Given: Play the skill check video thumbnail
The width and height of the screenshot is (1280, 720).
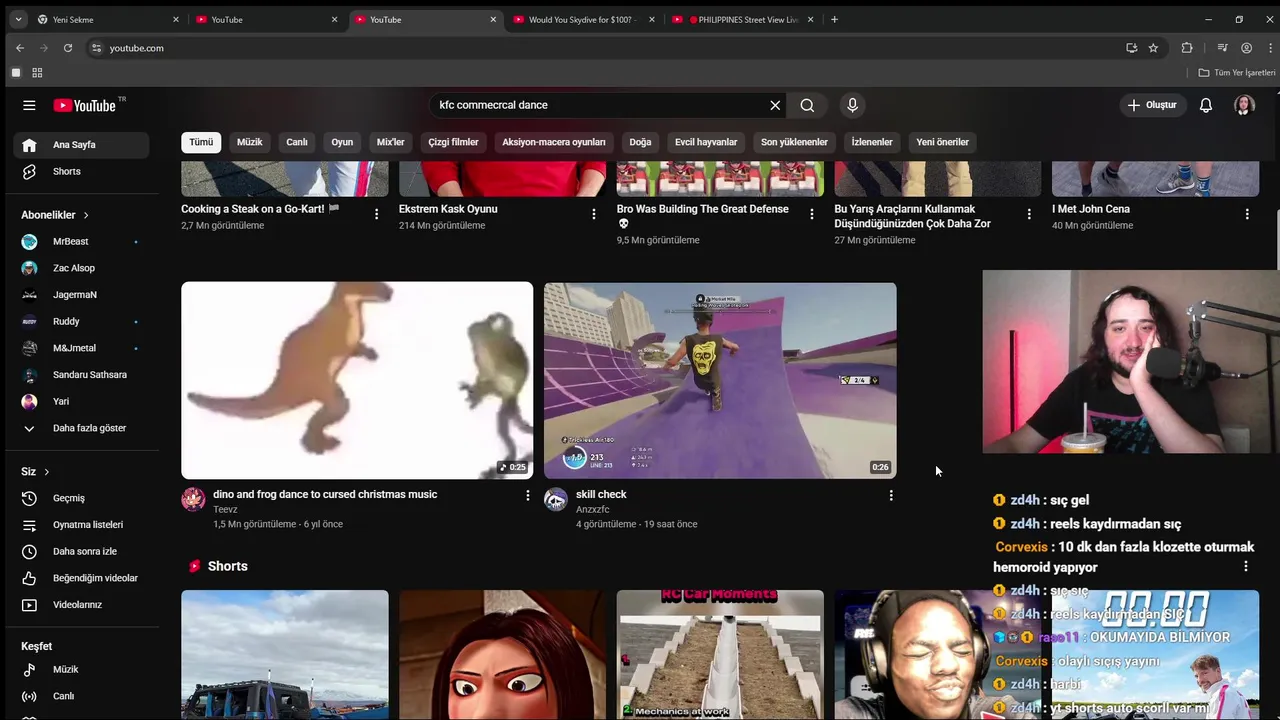Looking at the screenshot, I should click(720, 380).
